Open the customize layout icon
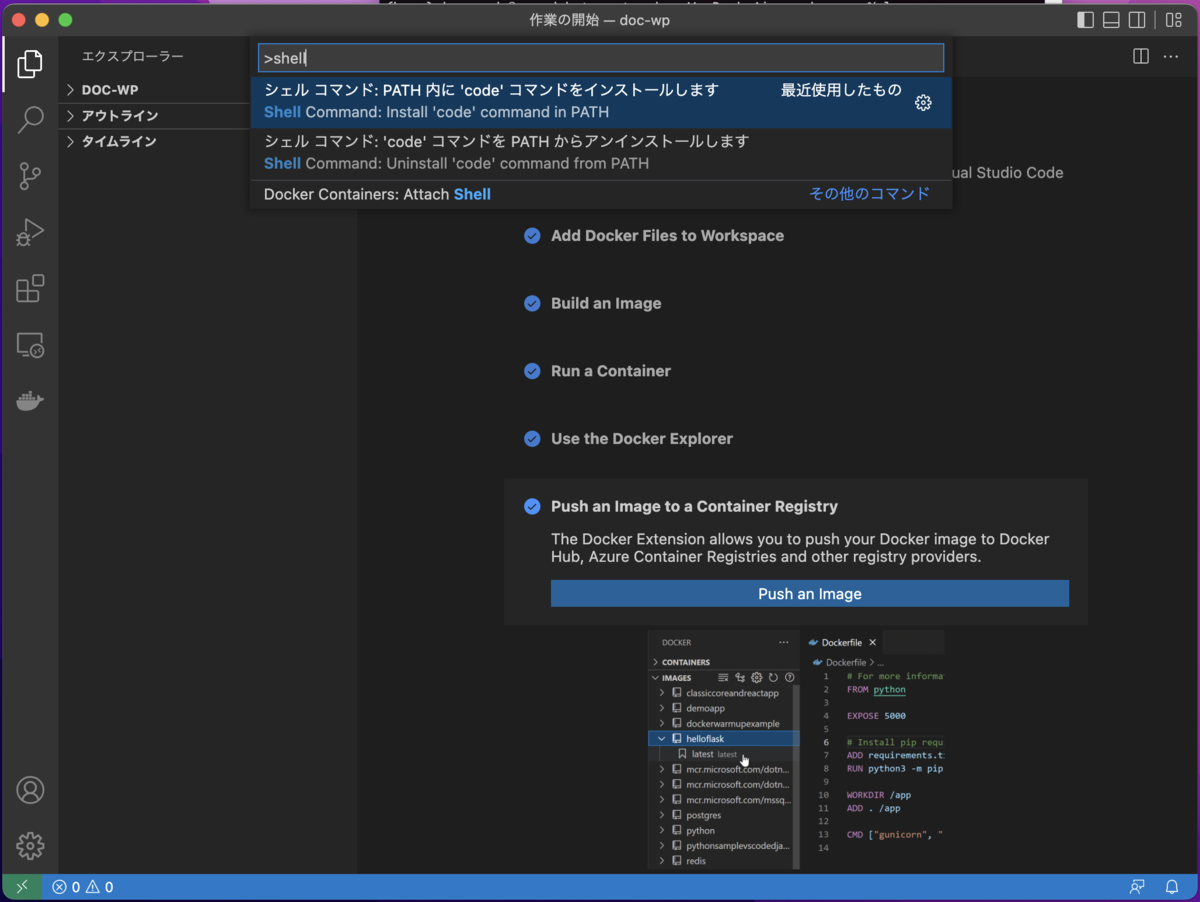Viewport: 1200px width, 902px height. pos(1173,20)
